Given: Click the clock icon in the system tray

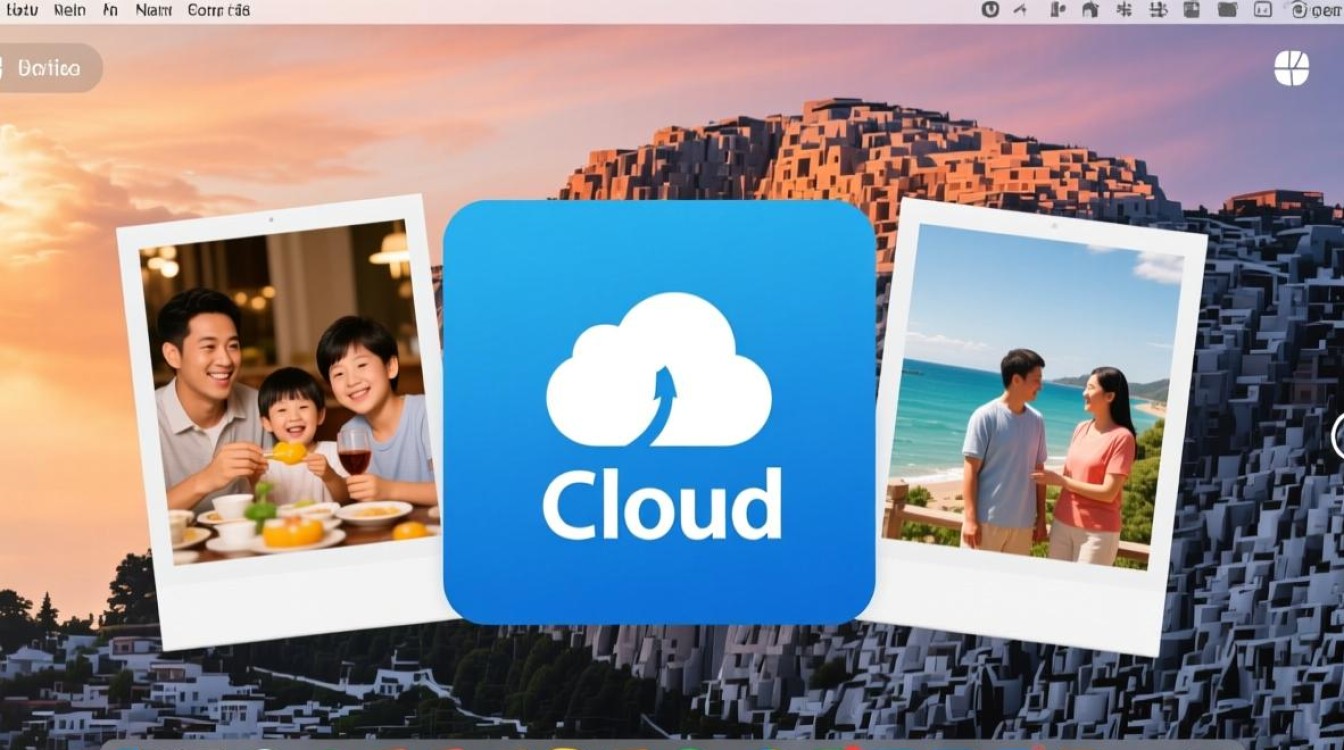Looking at the screenshot, I should [992, 10].
